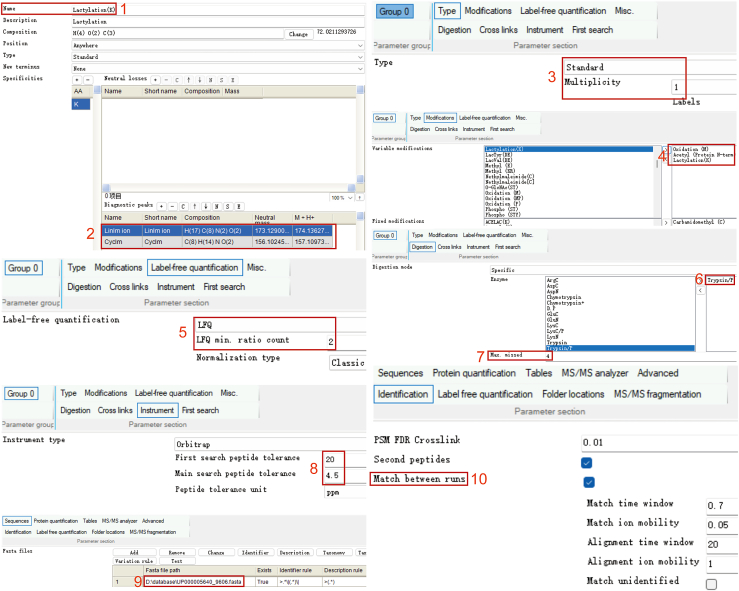The height and width of the screenshot is (591, 739).
Task: Select K in the AA specificities list
Action: point(81,104)
